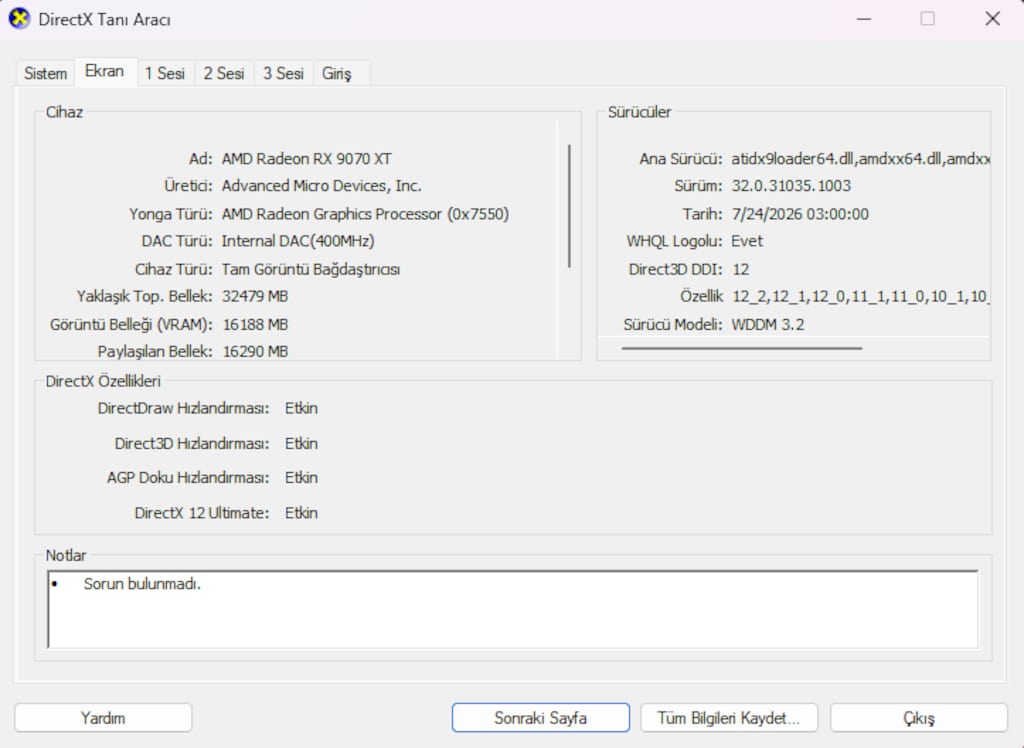
Task: Switch to the Giriş tab
Action: tap(336, 74)
